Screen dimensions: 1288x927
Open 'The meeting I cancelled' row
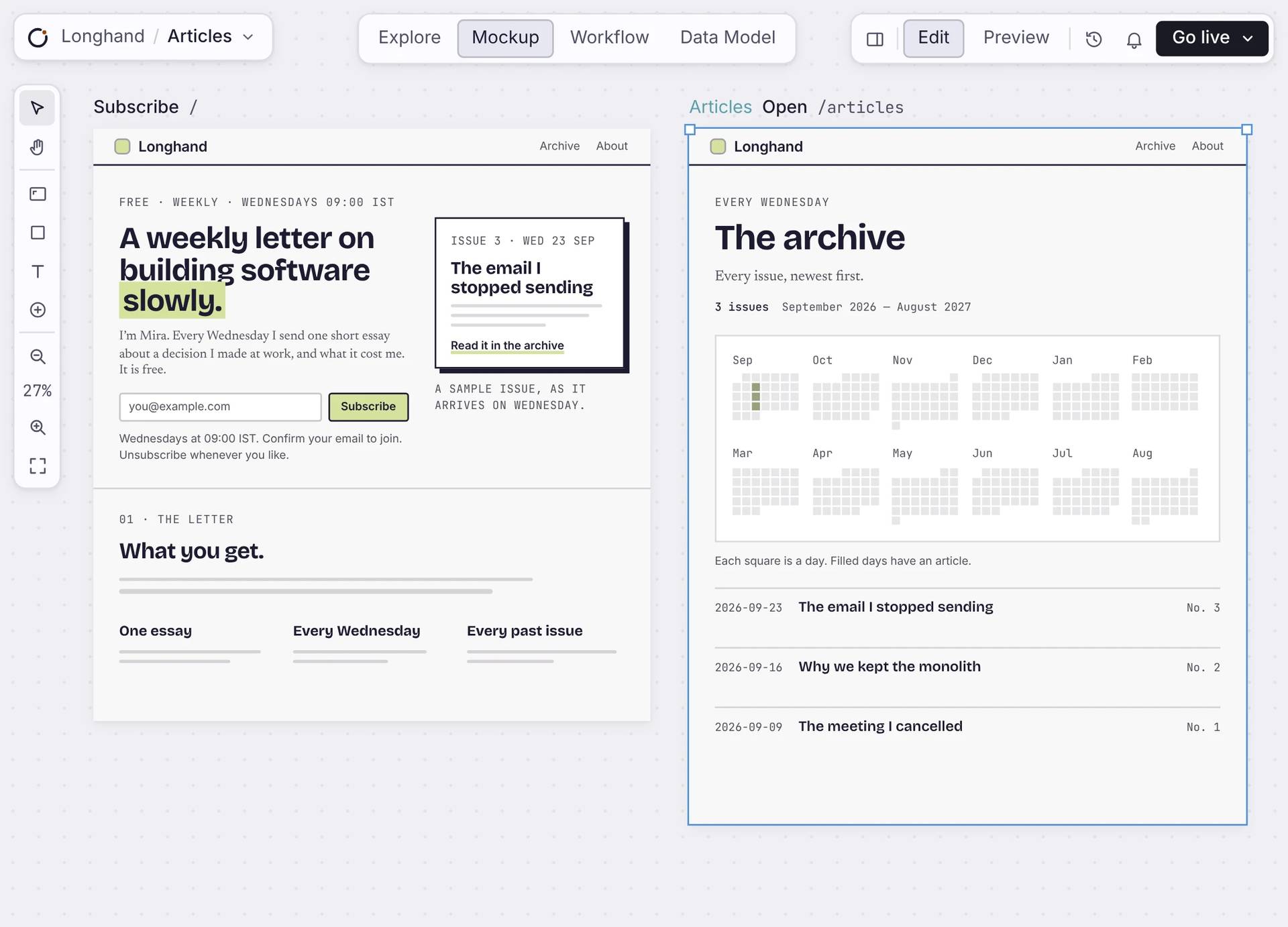coord(967,727)
